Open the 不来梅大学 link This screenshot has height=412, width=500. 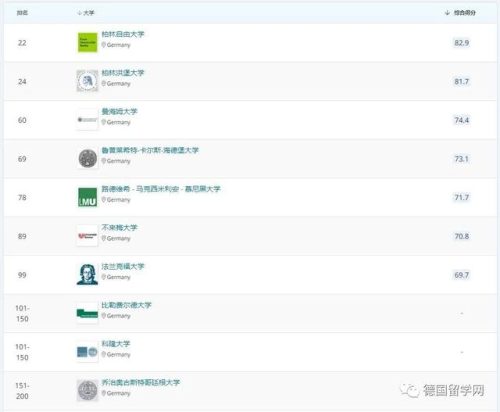[119, 227]
